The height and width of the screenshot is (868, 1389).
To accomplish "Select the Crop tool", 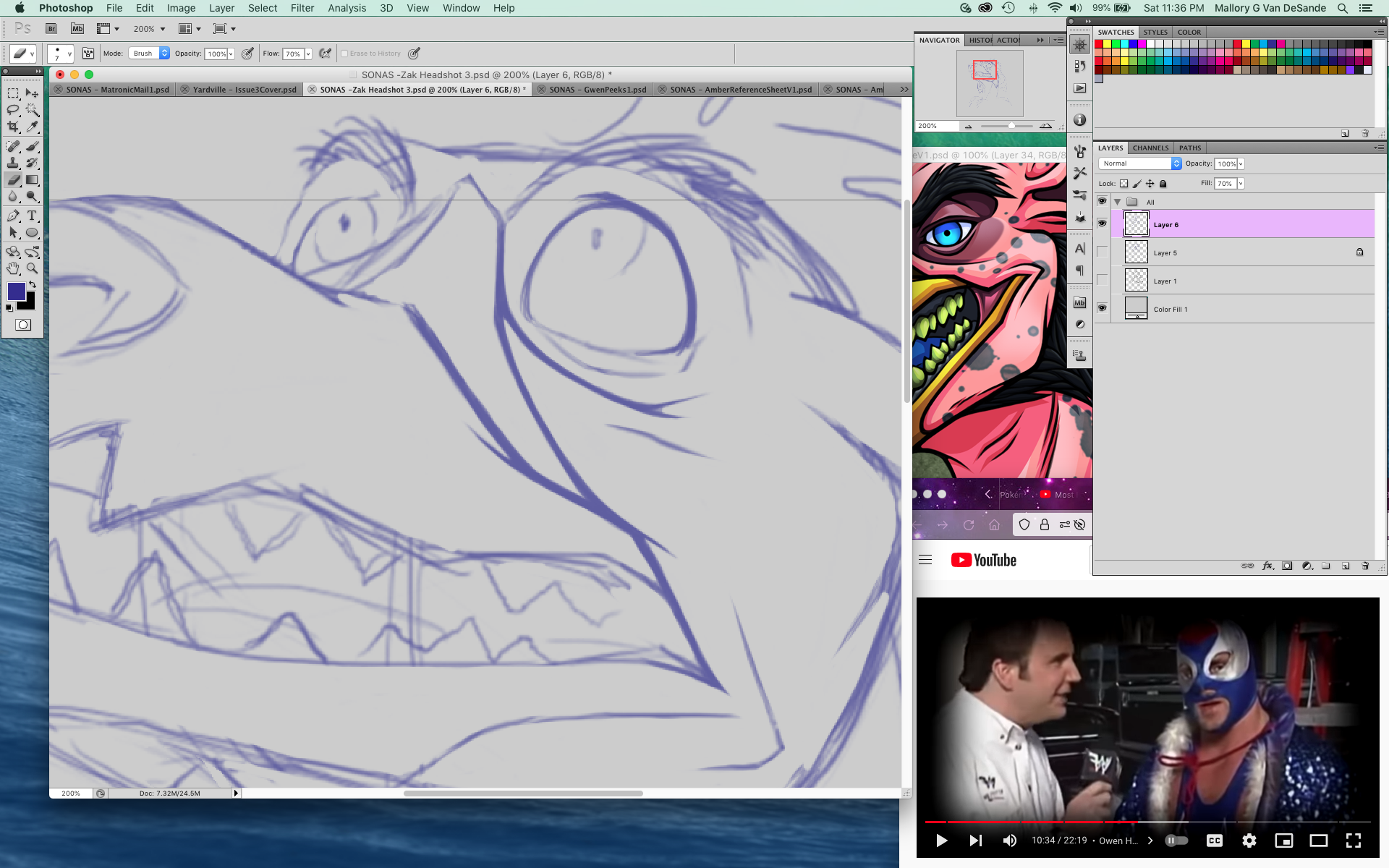I will coord(13,127).
